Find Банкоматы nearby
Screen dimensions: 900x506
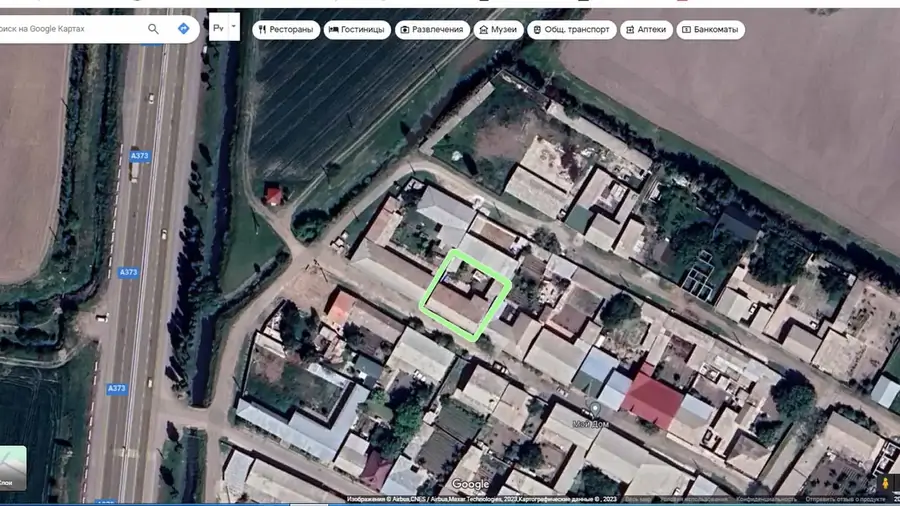point(711,29)
